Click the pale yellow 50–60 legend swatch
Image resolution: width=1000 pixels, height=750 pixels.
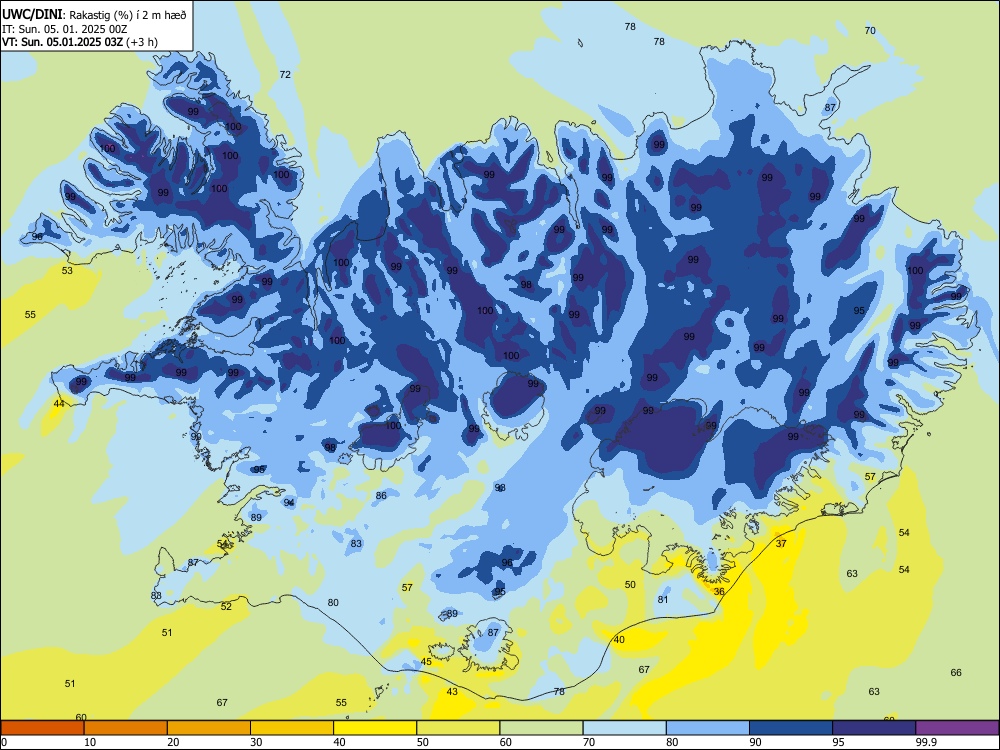[459, 728]
